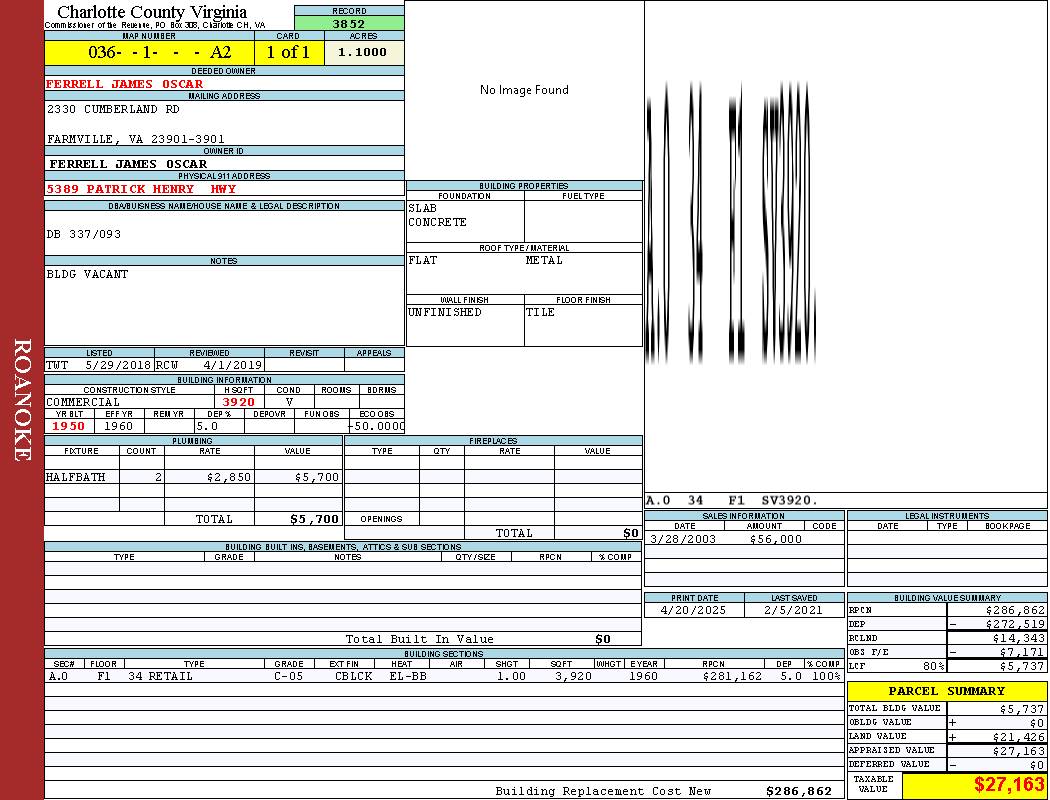Click the ROANOKE sidebar label
Viewport: 1050px width, 800px height.
22,400
